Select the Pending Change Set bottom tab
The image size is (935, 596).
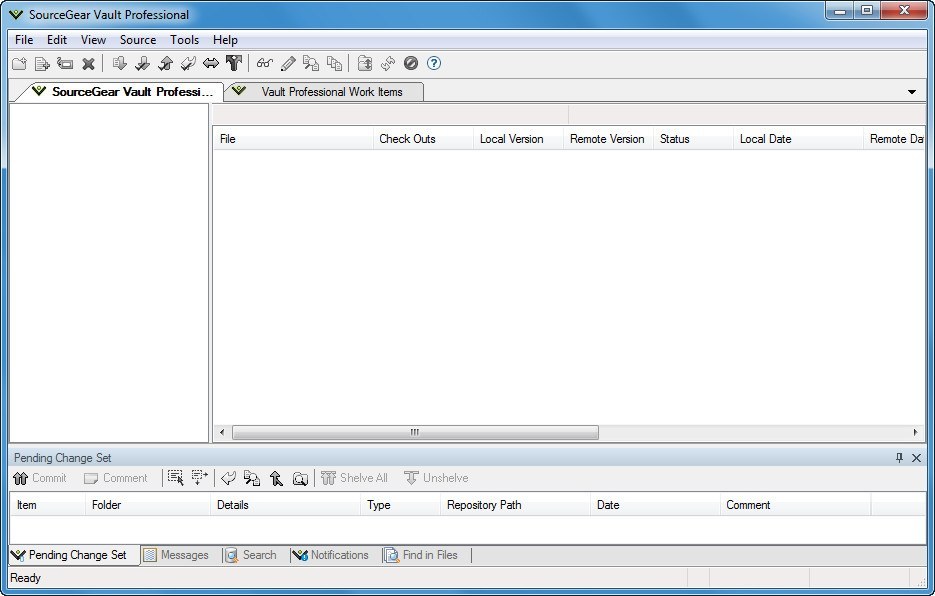pyautogui.click(x=73, y=555)
